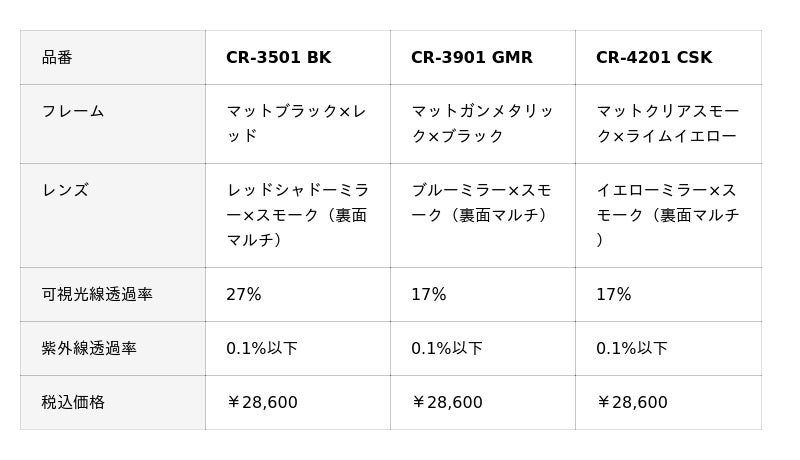Viewport: 800px width, 460px height.
Task: Select the 品番 row label
Action: (57, 58)
